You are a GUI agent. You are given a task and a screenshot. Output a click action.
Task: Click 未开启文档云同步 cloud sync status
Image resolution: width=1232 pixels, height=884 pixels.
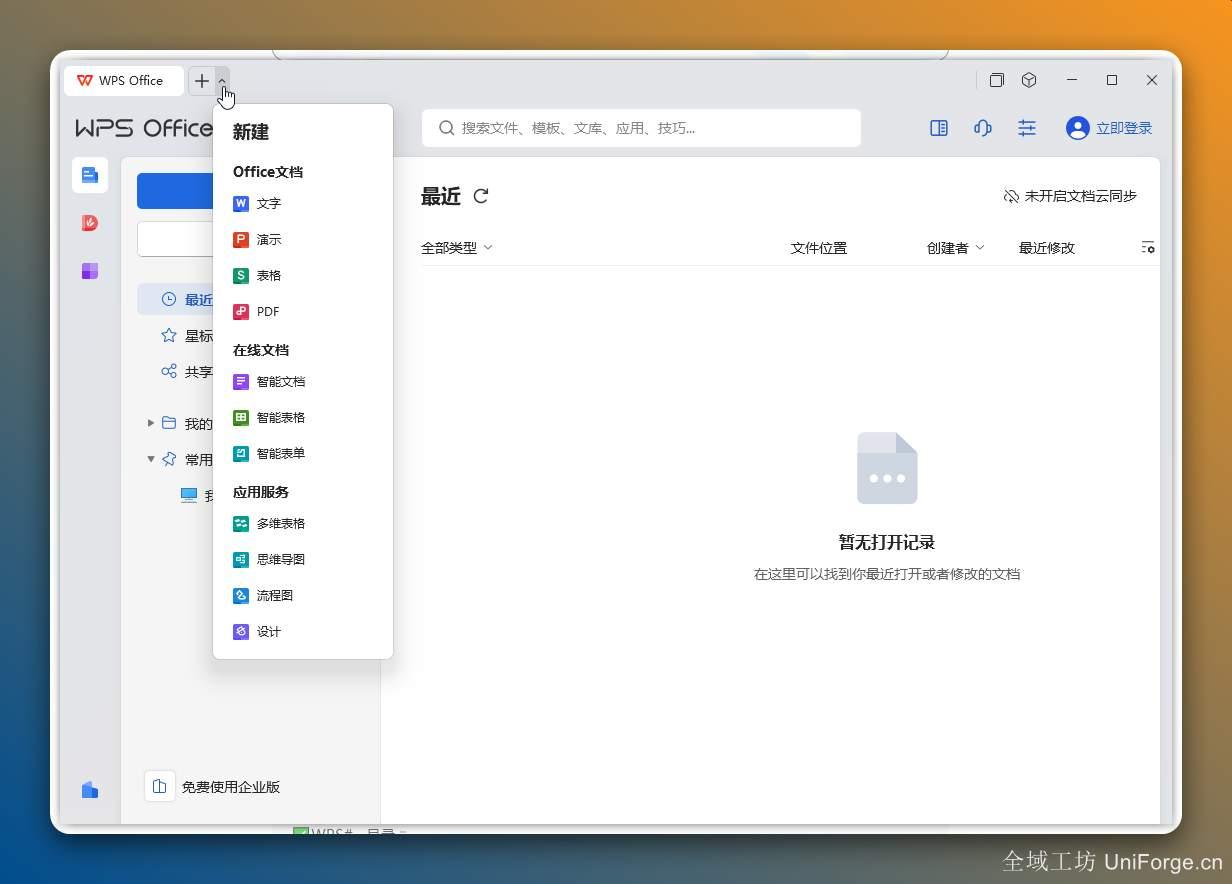pos(1070,196)
